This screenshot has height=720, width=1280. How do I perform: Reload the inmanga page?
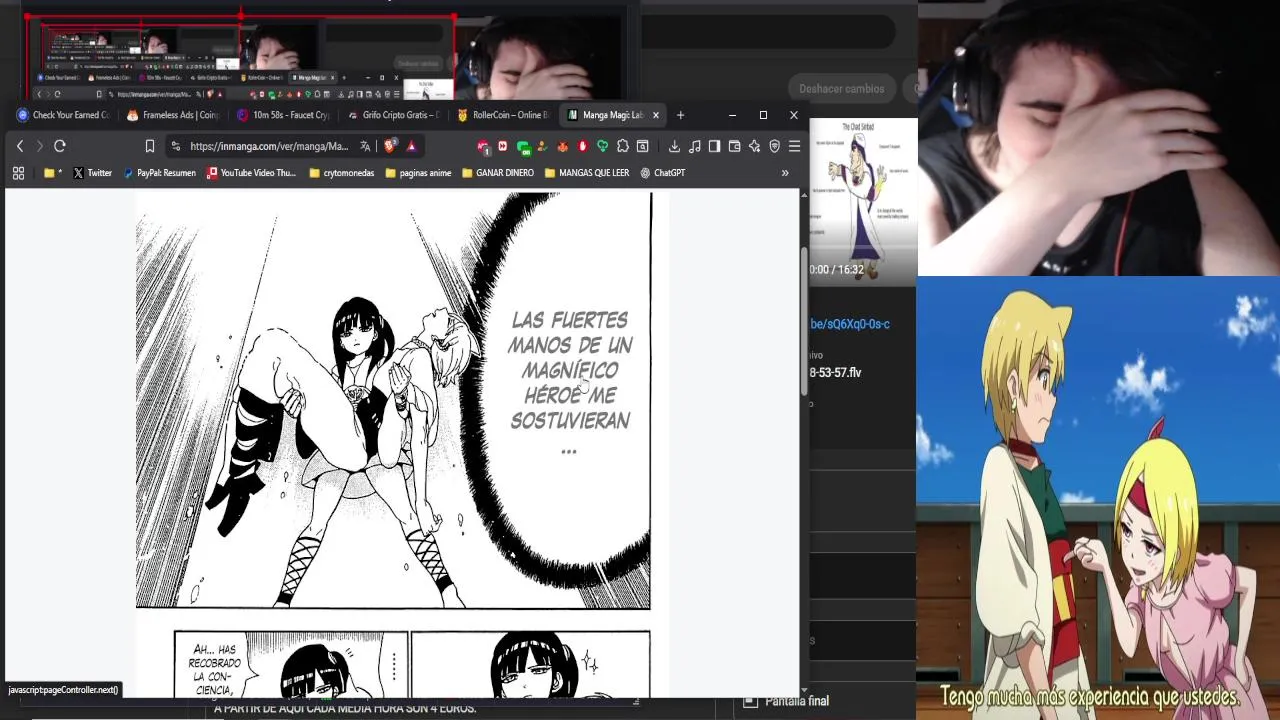click(60, 146)
